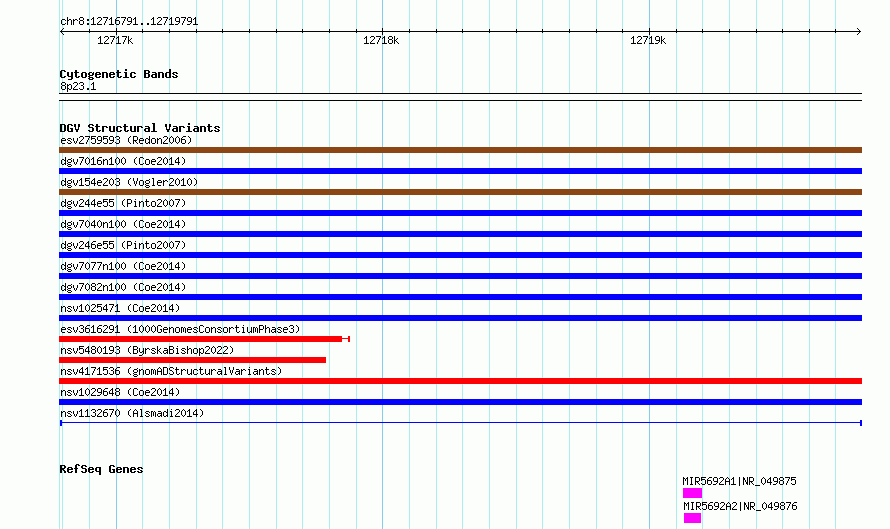Click the esv2759593 (Redon2006) variant label
Image resolution: width=890 pixels, height=529 pixels.
point(126,140)
